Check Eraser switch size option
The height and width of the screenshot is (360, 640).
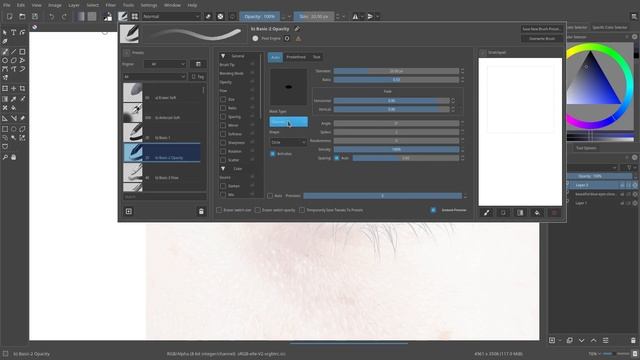coord(219,210)
